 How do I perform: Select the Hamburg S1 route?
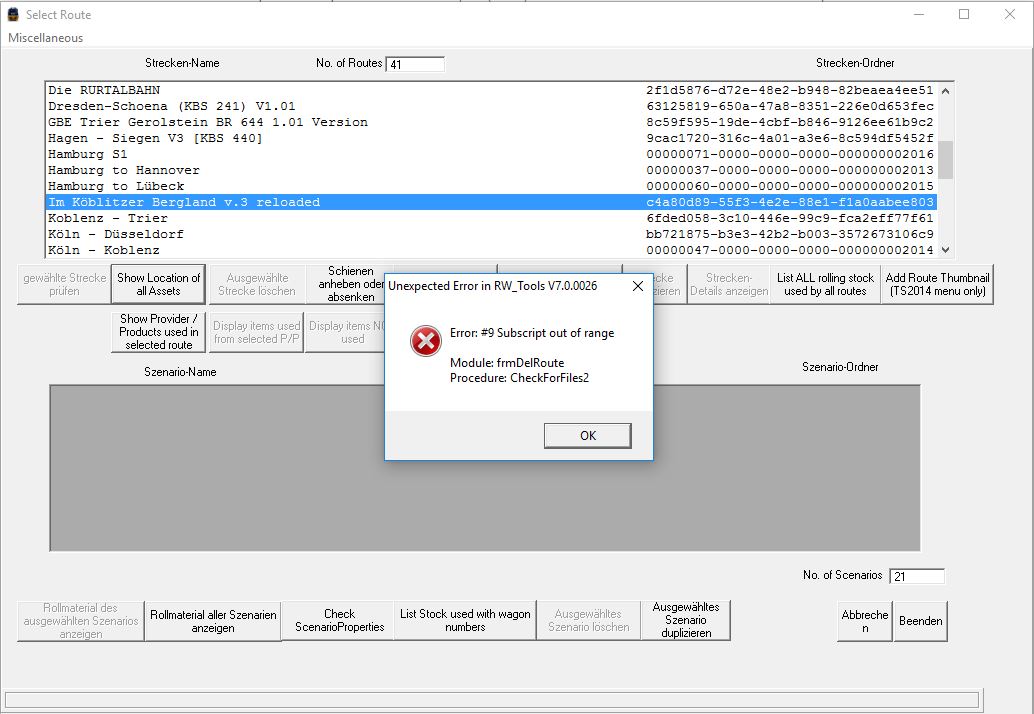click(491, 154)
